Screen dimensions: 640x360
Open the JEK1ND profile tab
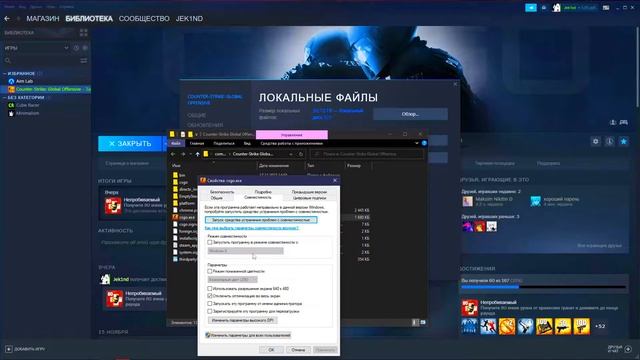189,18
